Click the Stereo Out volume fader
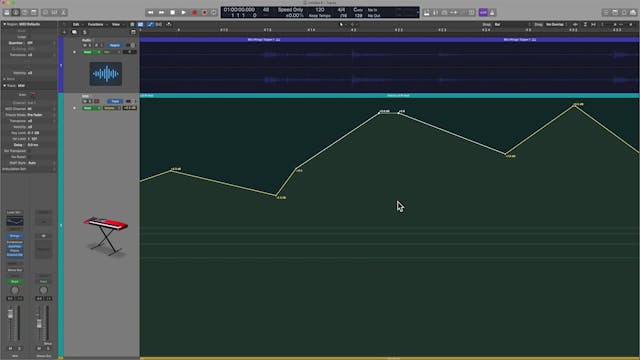This screenshot has width=640, height=360. click(x=39, y=324)
